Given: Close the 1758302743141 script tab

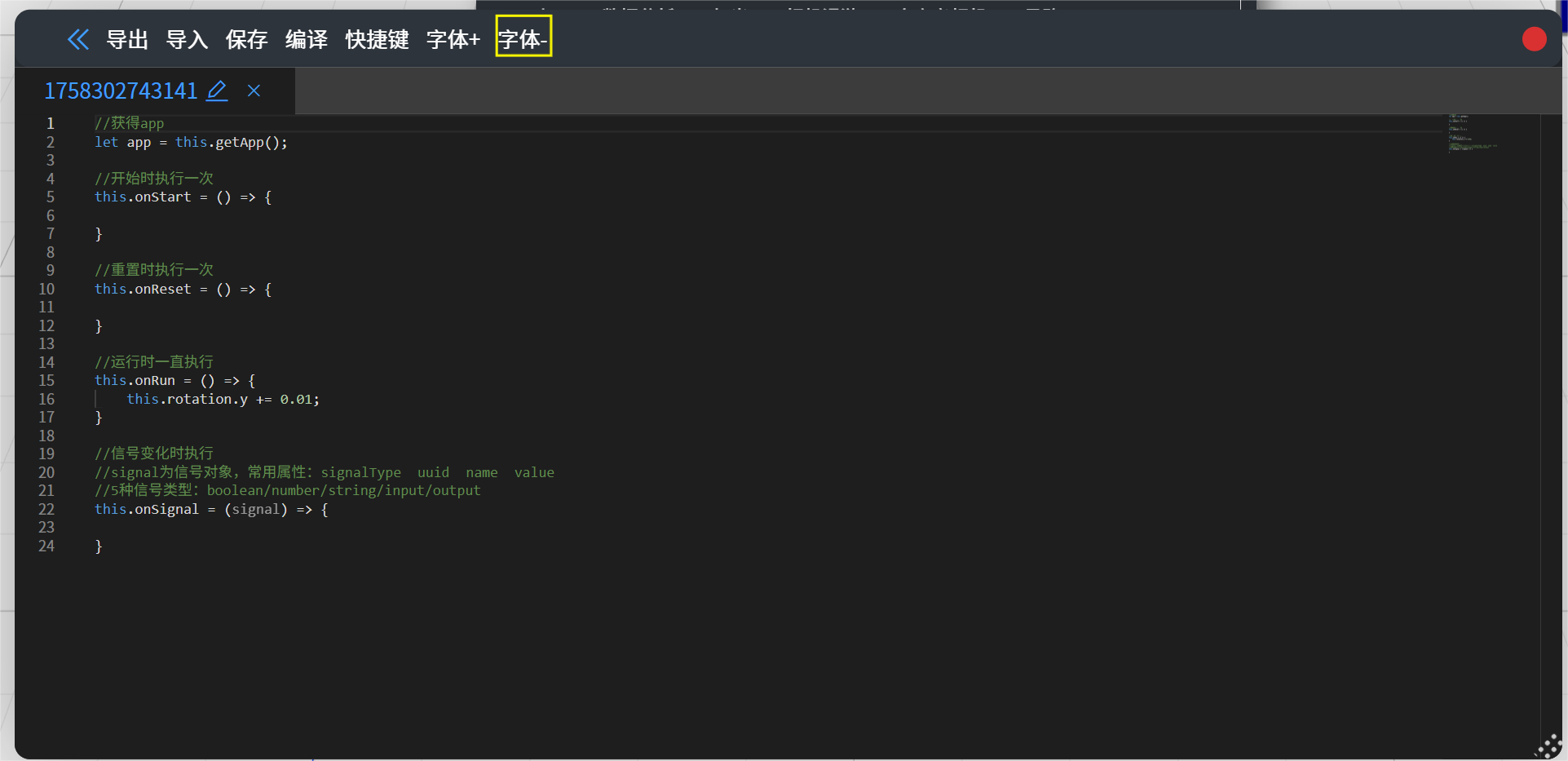Looking at the screenshot, I should click(254, 91).
